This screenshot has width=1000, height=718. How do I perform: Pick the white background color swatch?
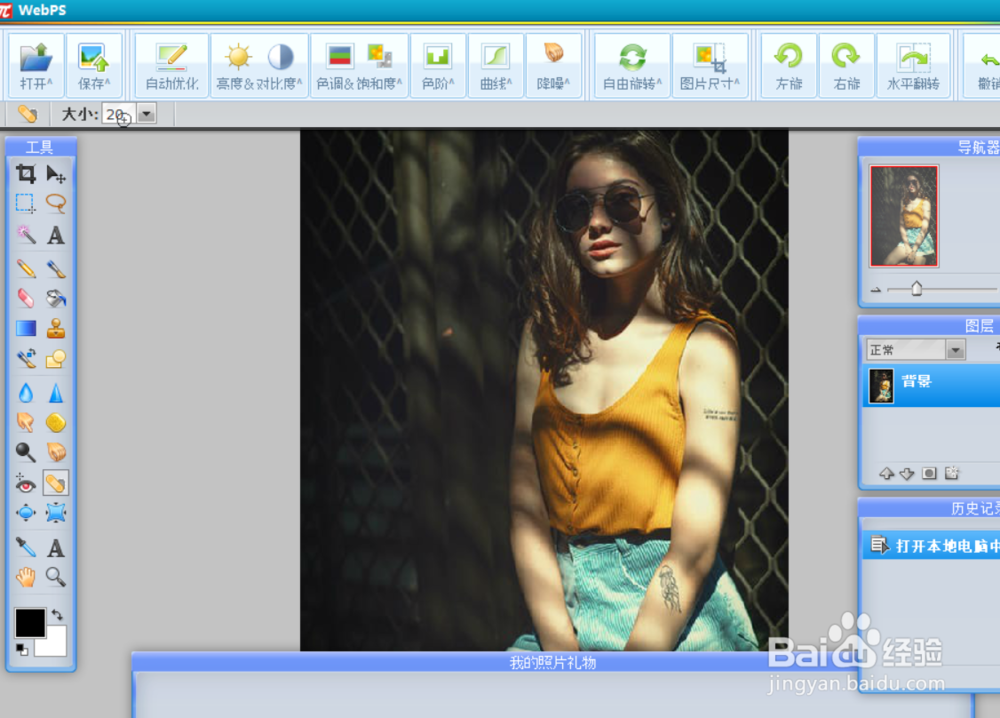(x=55, y=645)
